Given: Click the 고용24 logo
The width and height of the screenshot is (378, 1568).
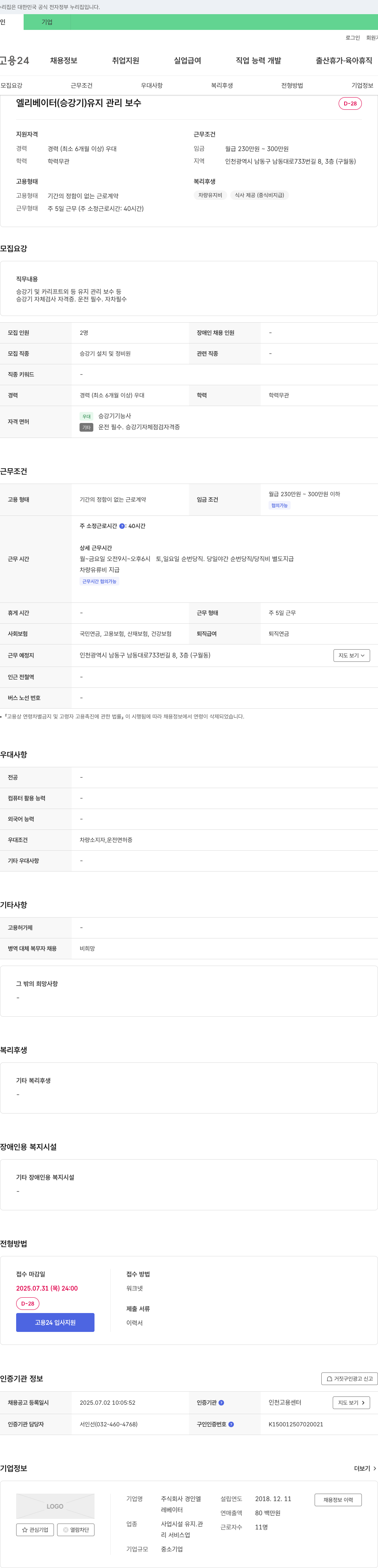Looking at the screenshot, I should [x=15, y=61].
